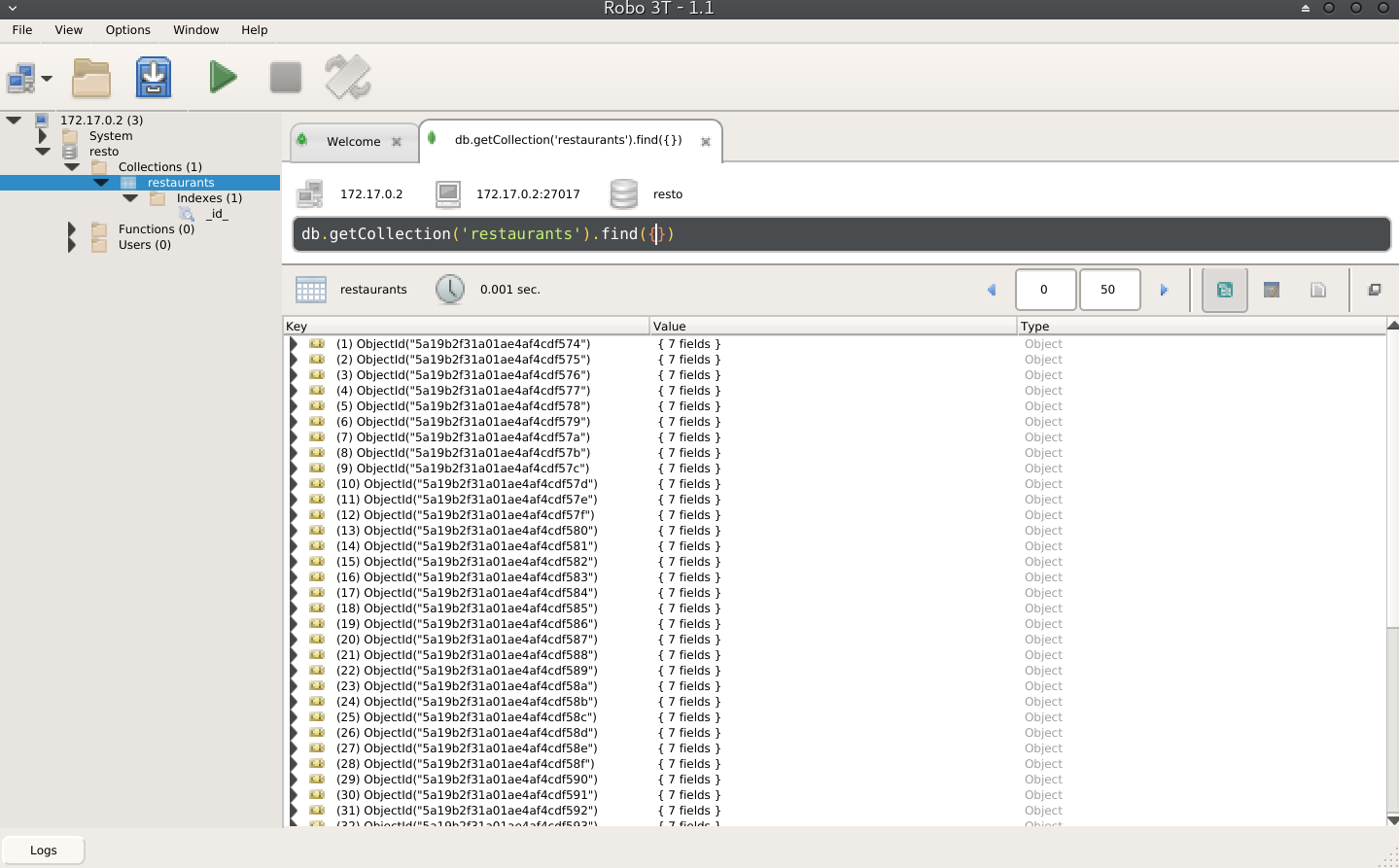The height and width of the screenshot is (868, 1399).
Task: Click the limit value field showing 50
Action: click(x=1110, y=290)
